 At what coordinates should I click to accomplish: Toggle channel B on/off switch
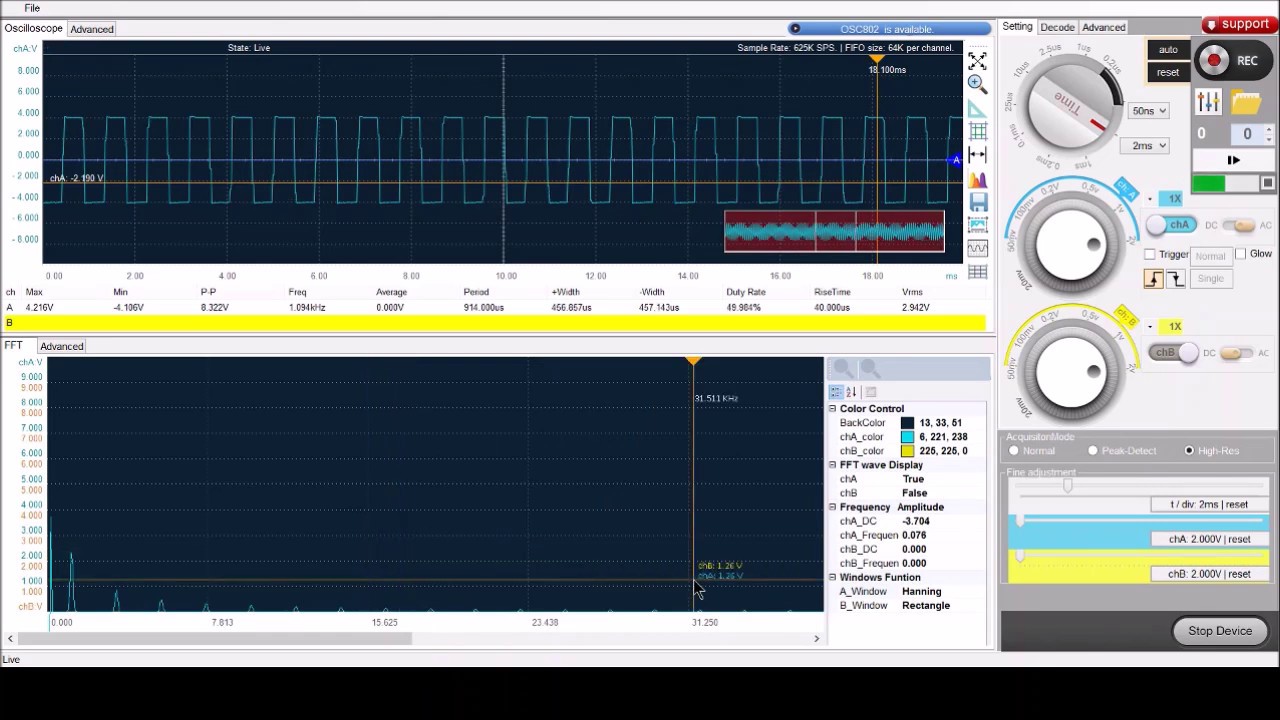click(1172, 352)
